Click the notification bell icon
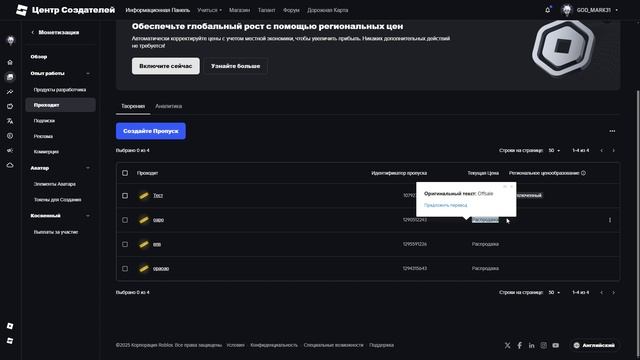The image size is (640, 360). click(548, 10)
